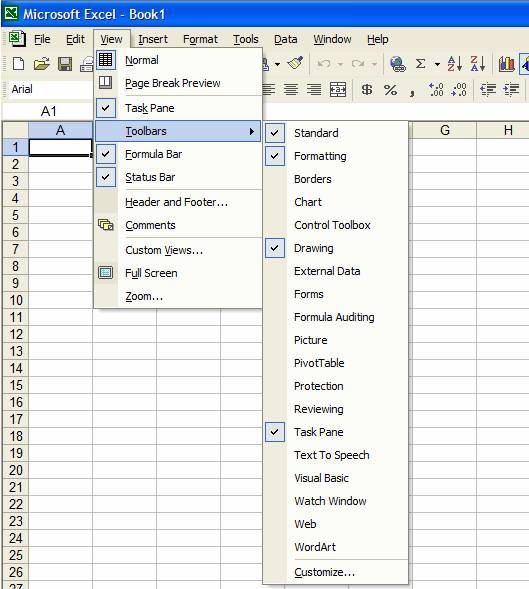Select column G header

[444, 130]
